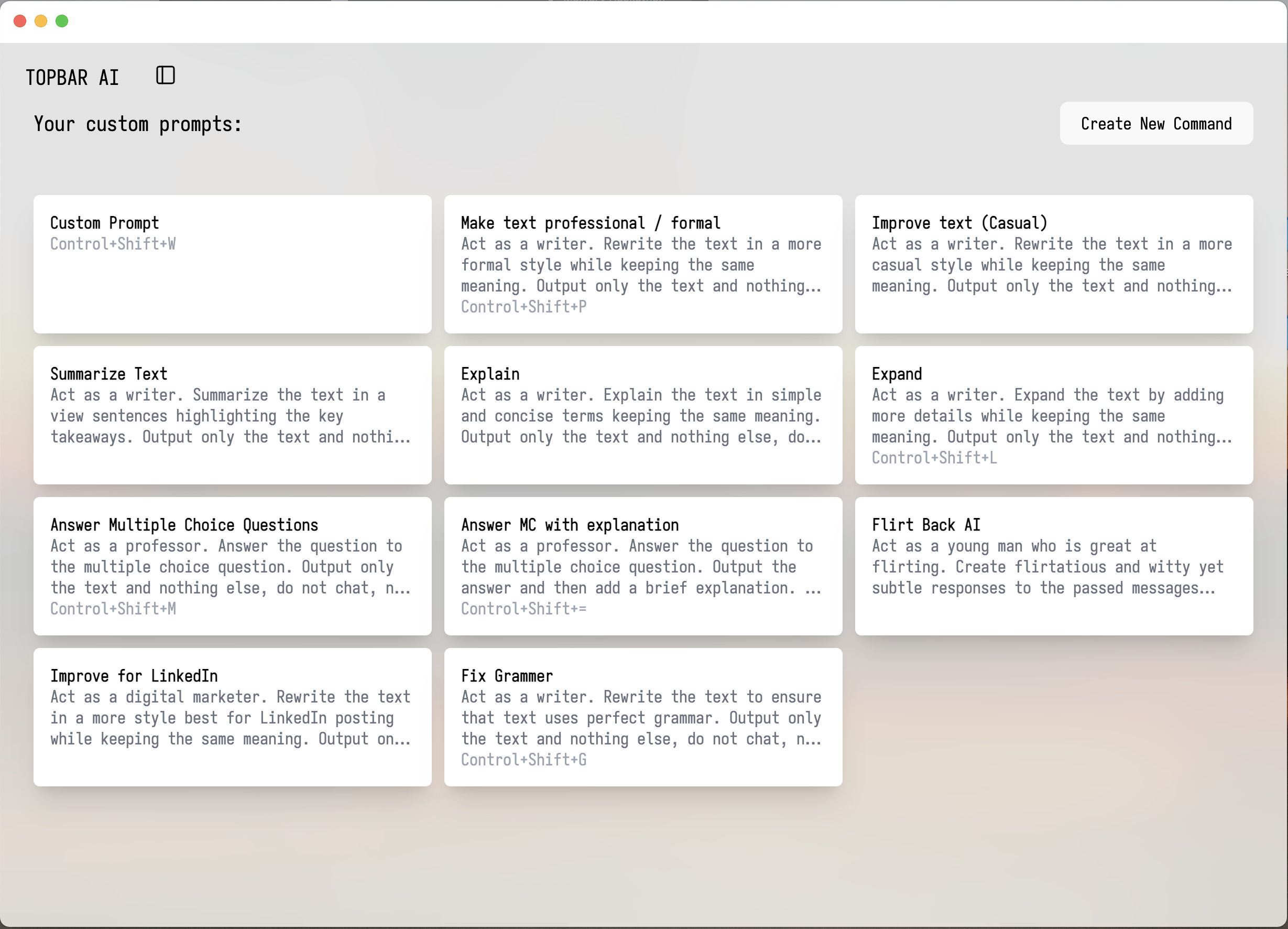Open the Make text professional / formal card
This screenshot has width=1288, height=929.
click(643, 264)
